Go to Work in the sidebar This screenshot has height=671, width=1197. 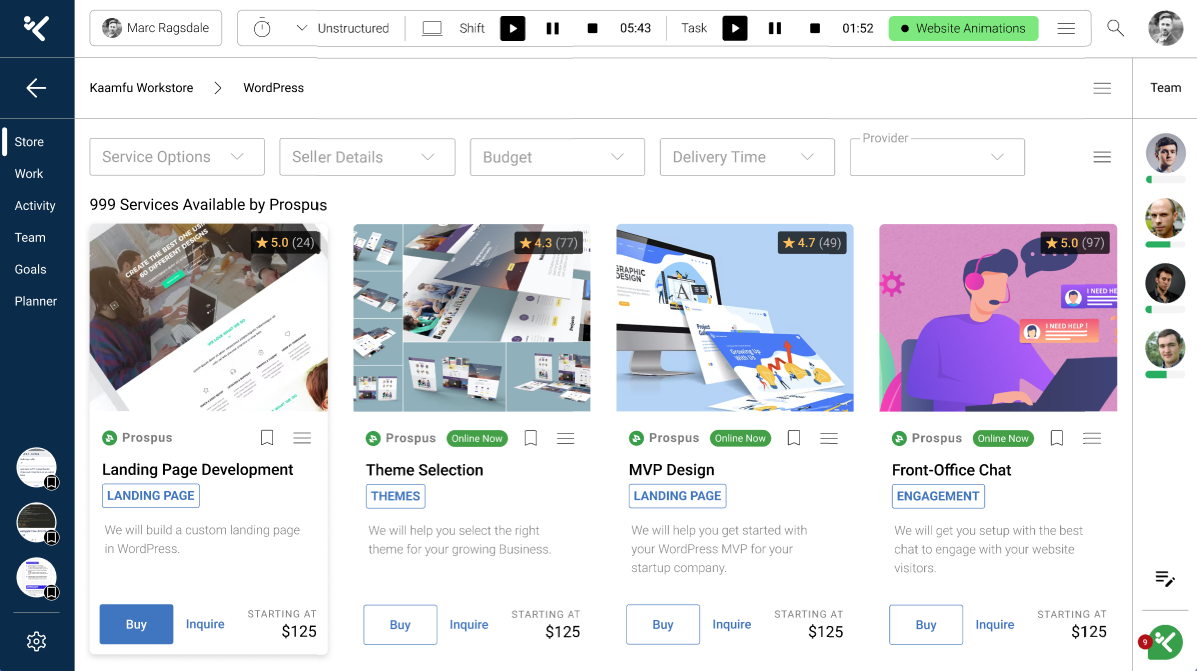pyautogui.click(x=29, y=174)
